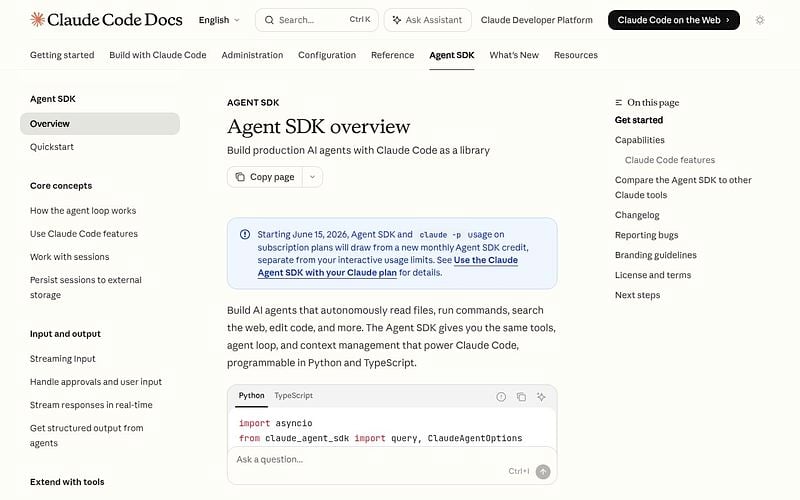This screenshot has height=500, width=800.
Task: Open the What's New tab
Action: [514, 55]
